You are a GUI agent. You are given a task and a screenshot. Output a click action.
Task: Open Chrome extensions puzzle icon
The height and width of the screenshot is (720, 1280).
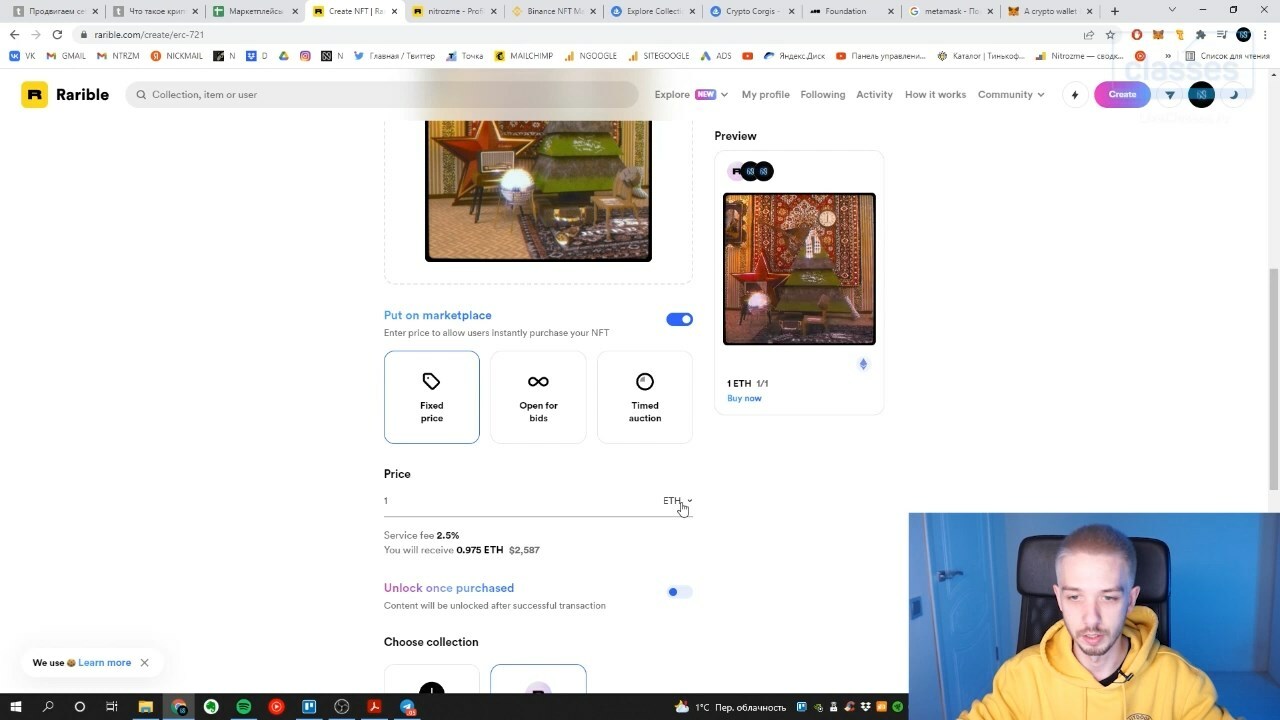coord(1201,34)
